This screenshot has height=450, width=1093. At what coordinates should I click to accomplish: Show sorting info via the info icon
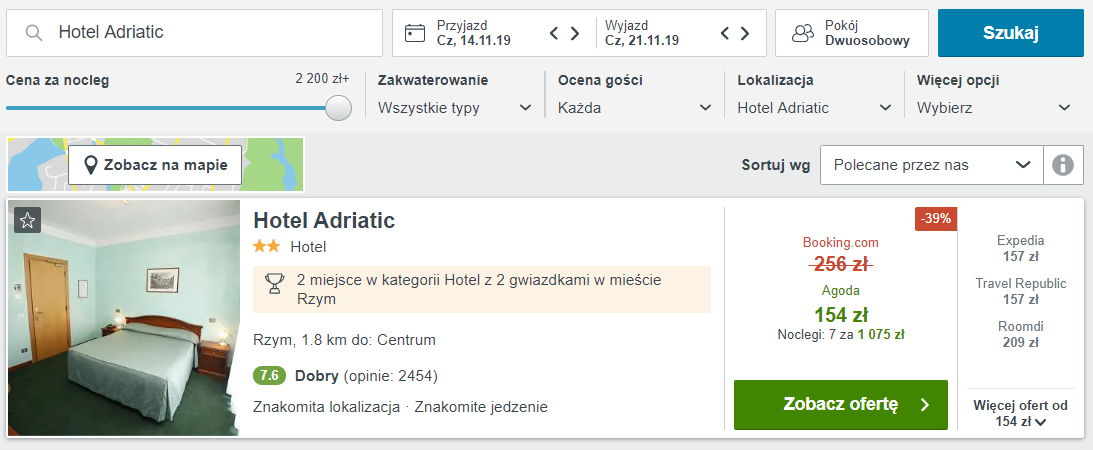click(x=1063, y=165)
